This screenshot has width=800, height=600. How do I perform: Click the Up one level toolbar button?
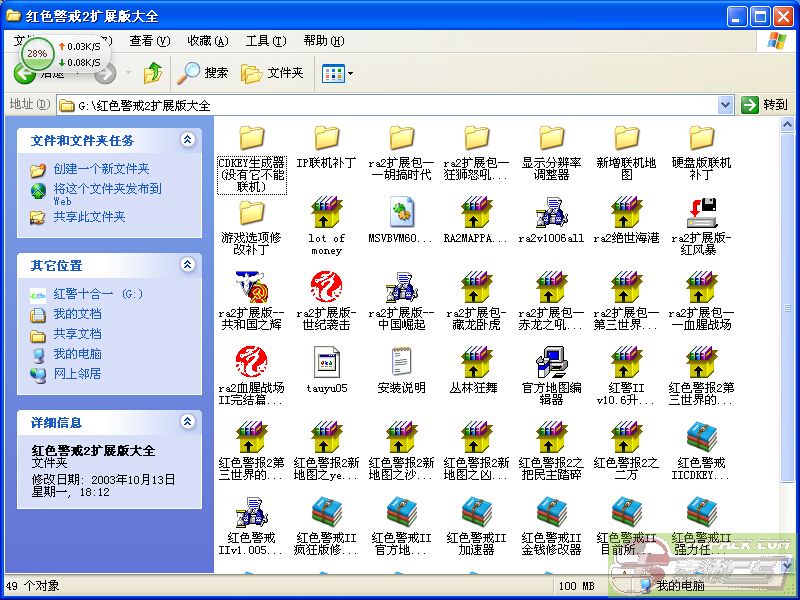click(153, 73)
